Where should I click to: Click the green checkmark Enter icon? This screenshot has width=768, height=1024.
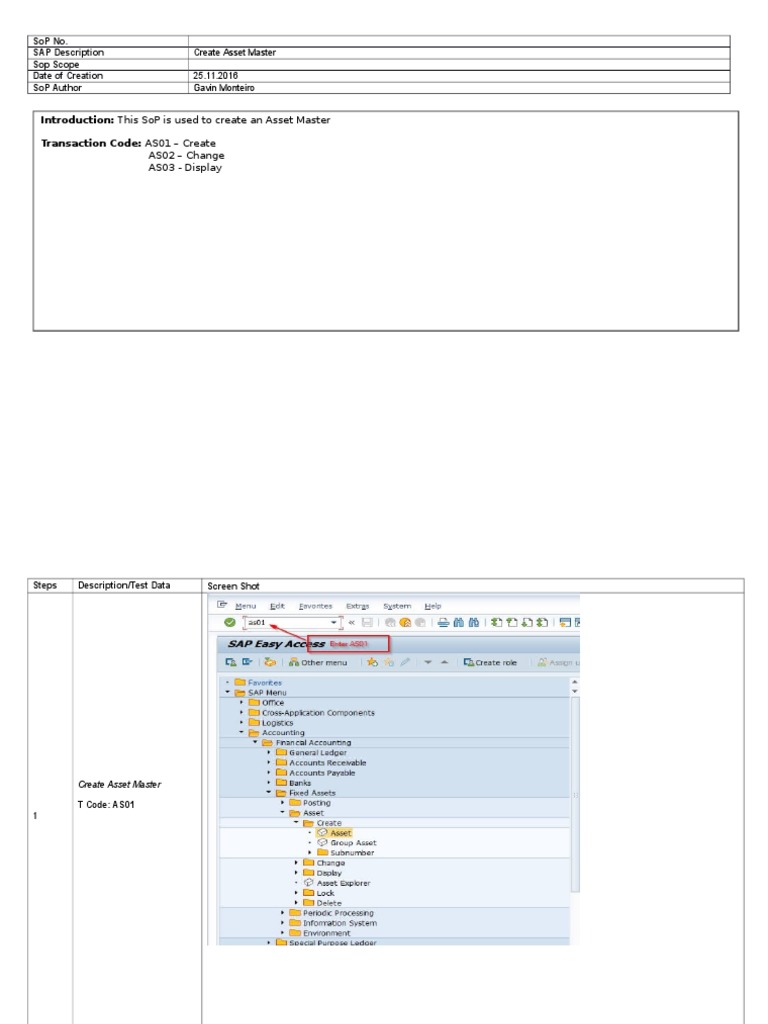click(x=229, y=622)
